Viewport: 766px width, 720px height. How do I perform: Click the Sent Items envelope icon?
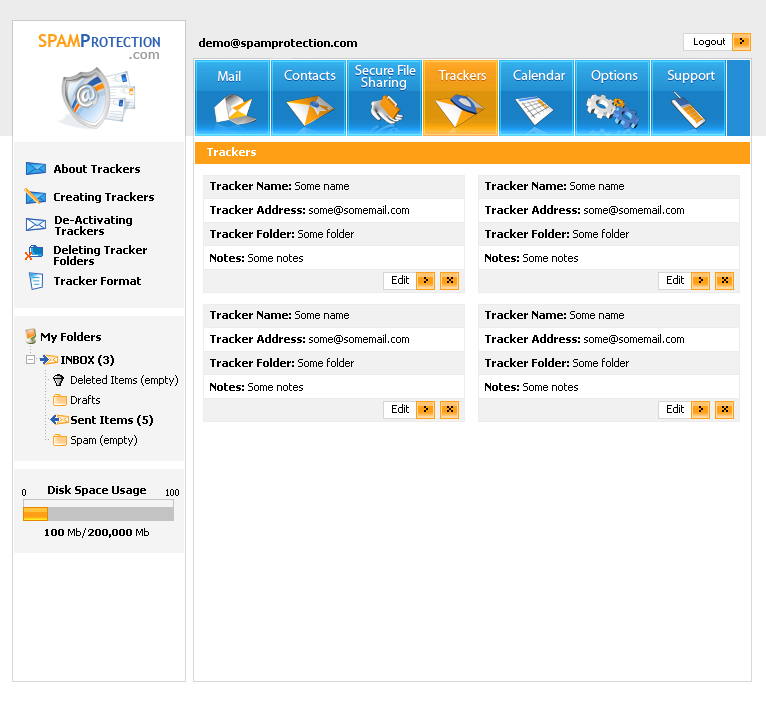59,420
